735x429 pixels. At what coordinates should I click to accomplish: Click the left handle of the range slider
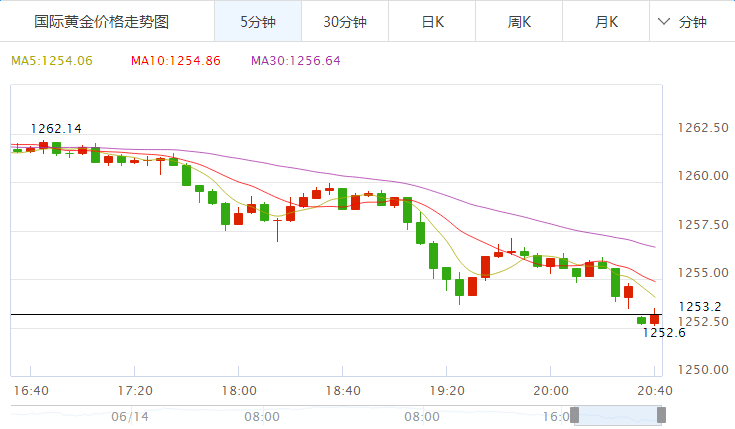pyautogui.click(x=574, y=415)
